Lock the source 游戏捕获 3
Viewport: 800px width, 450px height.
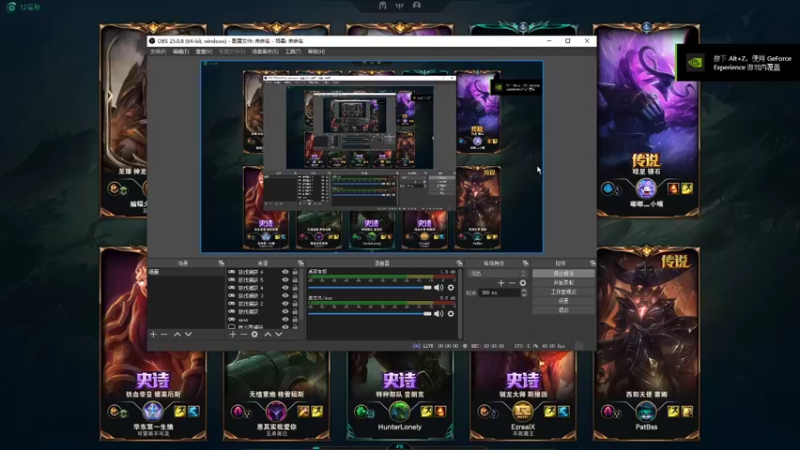(295, 295)
